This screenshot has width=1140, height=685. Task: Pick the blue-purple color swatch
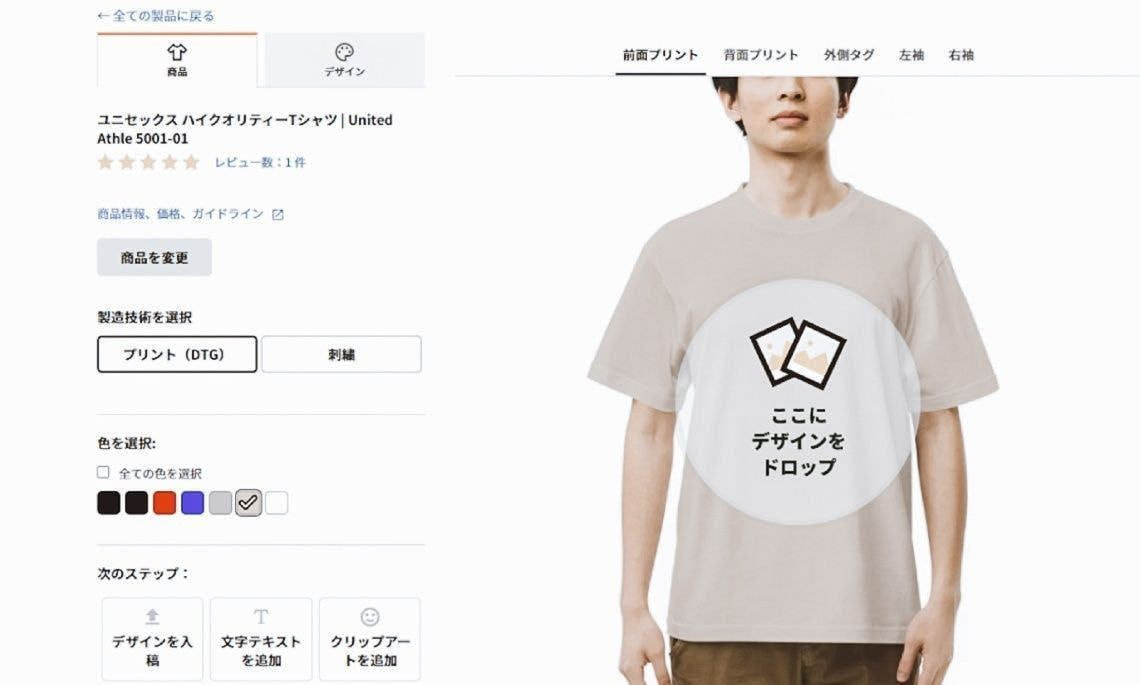tap(192, 502)
